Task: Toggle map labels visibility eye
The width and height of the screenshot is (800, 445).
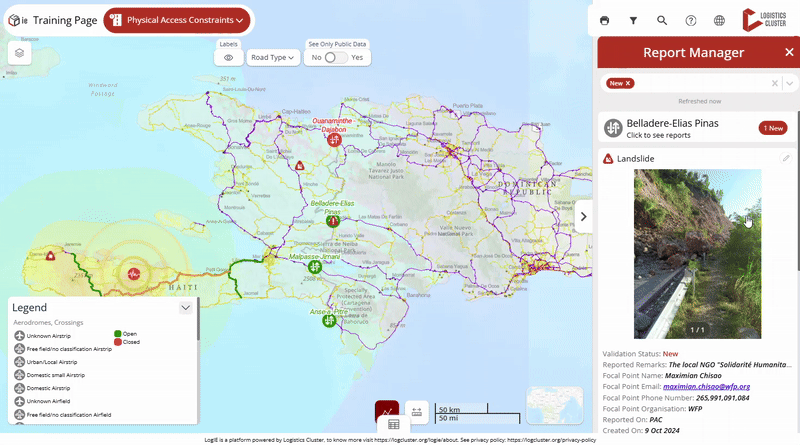Action: (229, 58)
